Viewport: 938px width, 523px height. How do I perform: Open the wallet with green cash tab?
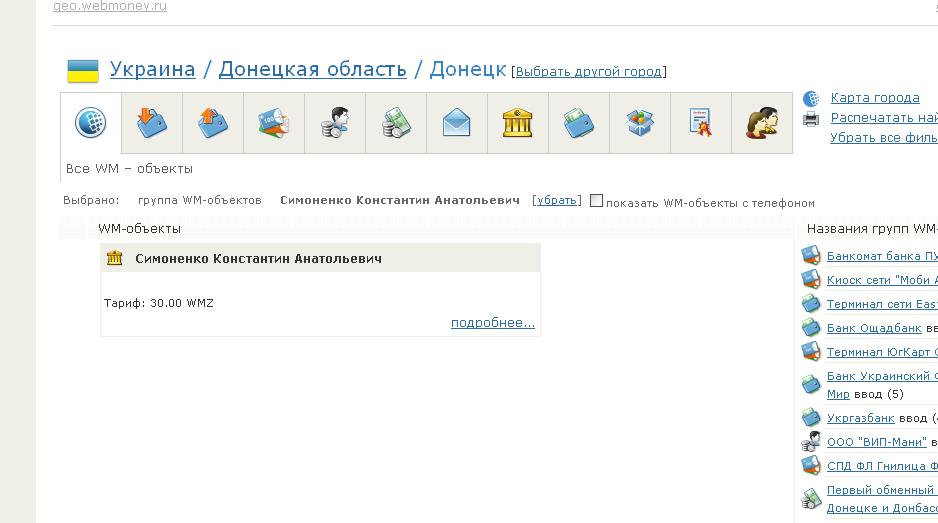pos(578,123)
